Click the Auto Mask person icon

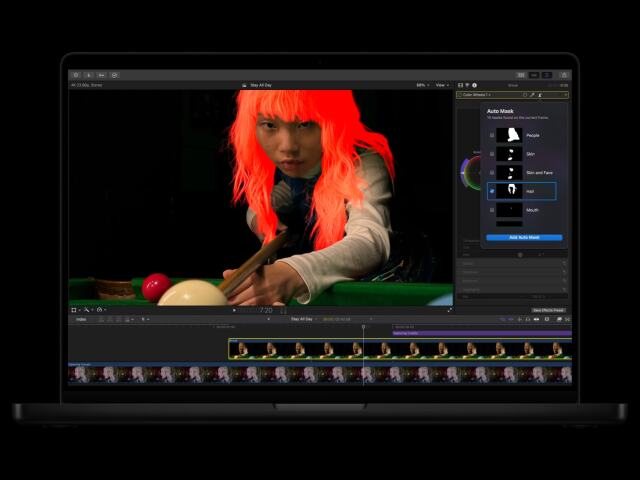(x=540, y=95)
